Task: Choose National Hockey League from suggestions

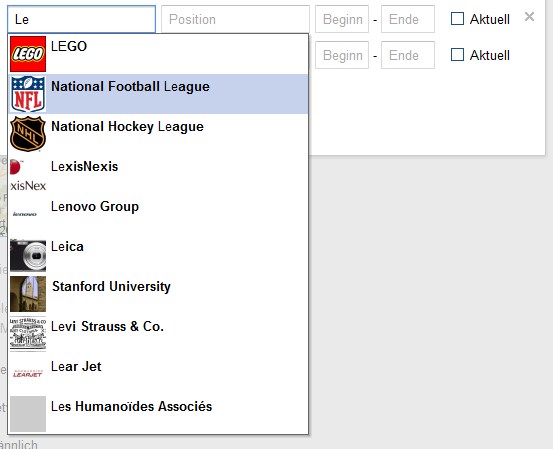Action: tap(158, 134)
